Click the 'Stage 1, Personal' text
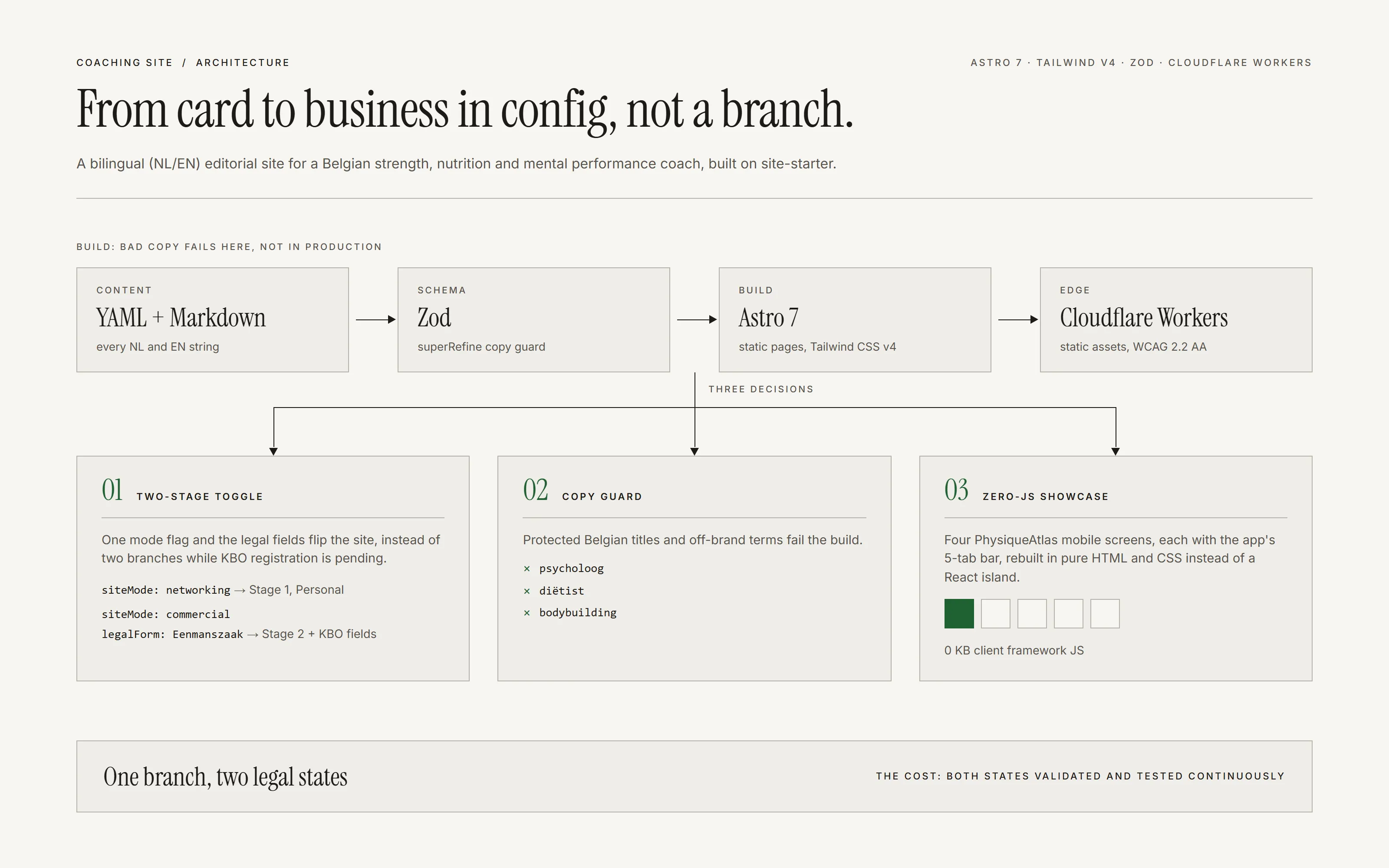The width and height of the screenshot is (1389, 868). pos(296,590)
